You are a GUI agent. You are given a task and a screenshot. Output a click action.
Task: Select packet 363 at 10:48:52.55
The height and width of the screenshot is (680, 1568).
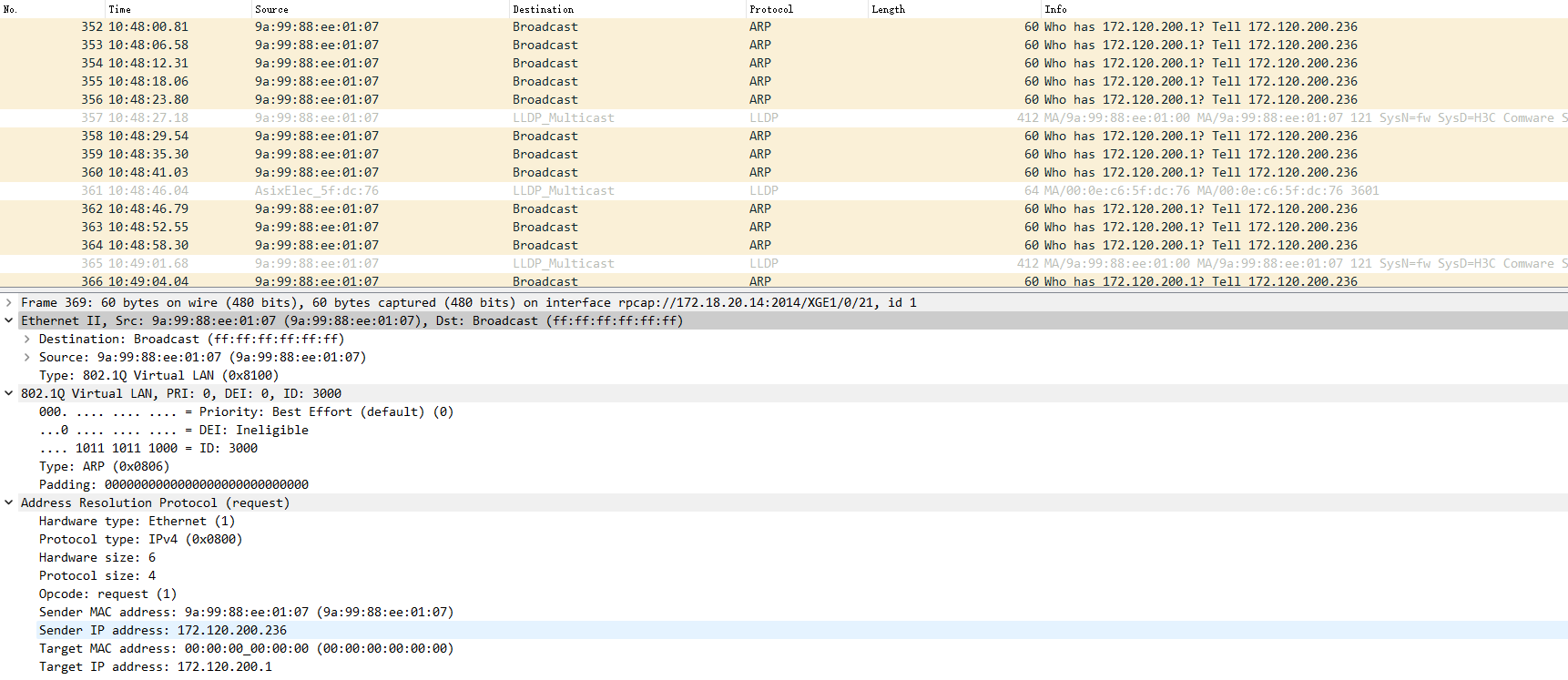(x=784, y=228)
